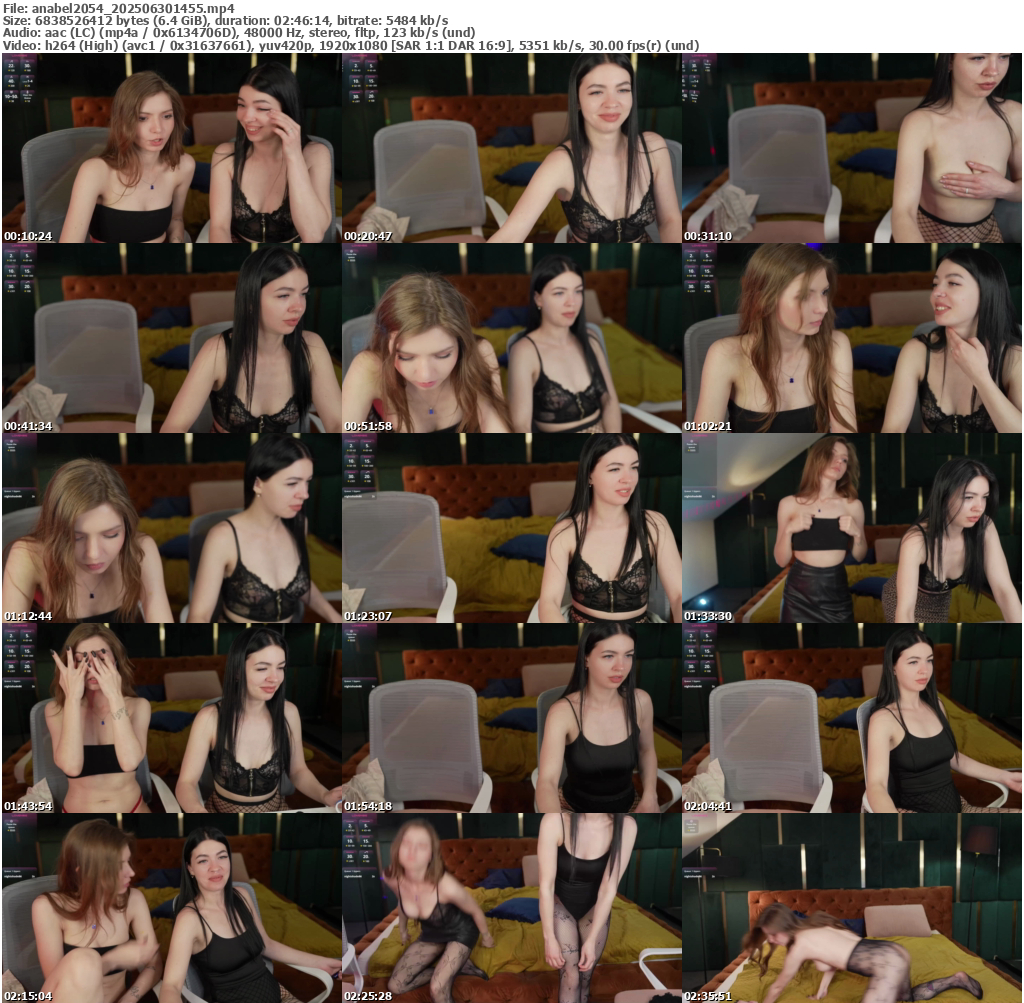Open the thumbnail at 01:02:21
The width and height of the screenshot is (1024, 1003).
[x=851, y=338]
